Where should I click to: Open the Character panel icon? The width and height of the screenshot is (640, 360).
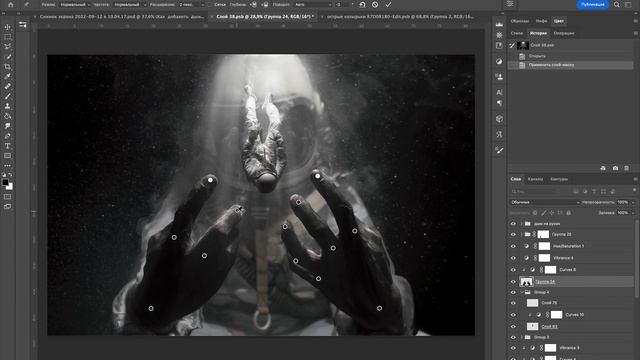499,92
